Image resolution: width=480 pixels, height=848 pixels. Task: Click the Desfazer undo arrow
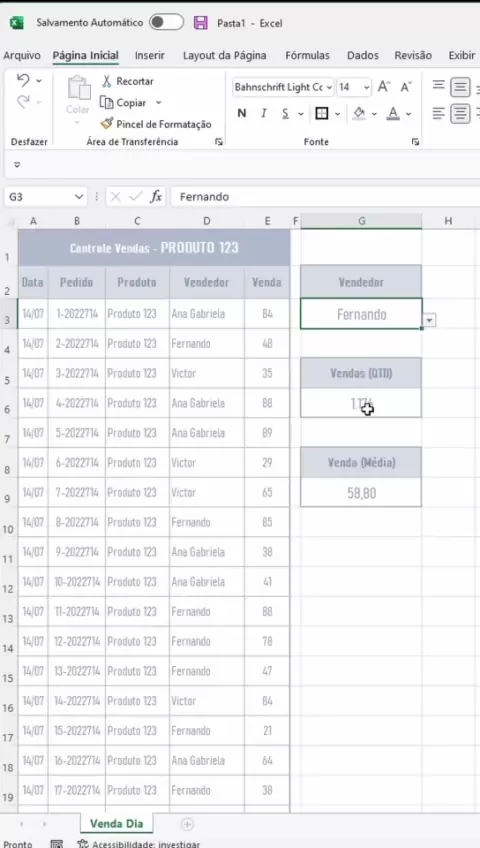point(23,81)
